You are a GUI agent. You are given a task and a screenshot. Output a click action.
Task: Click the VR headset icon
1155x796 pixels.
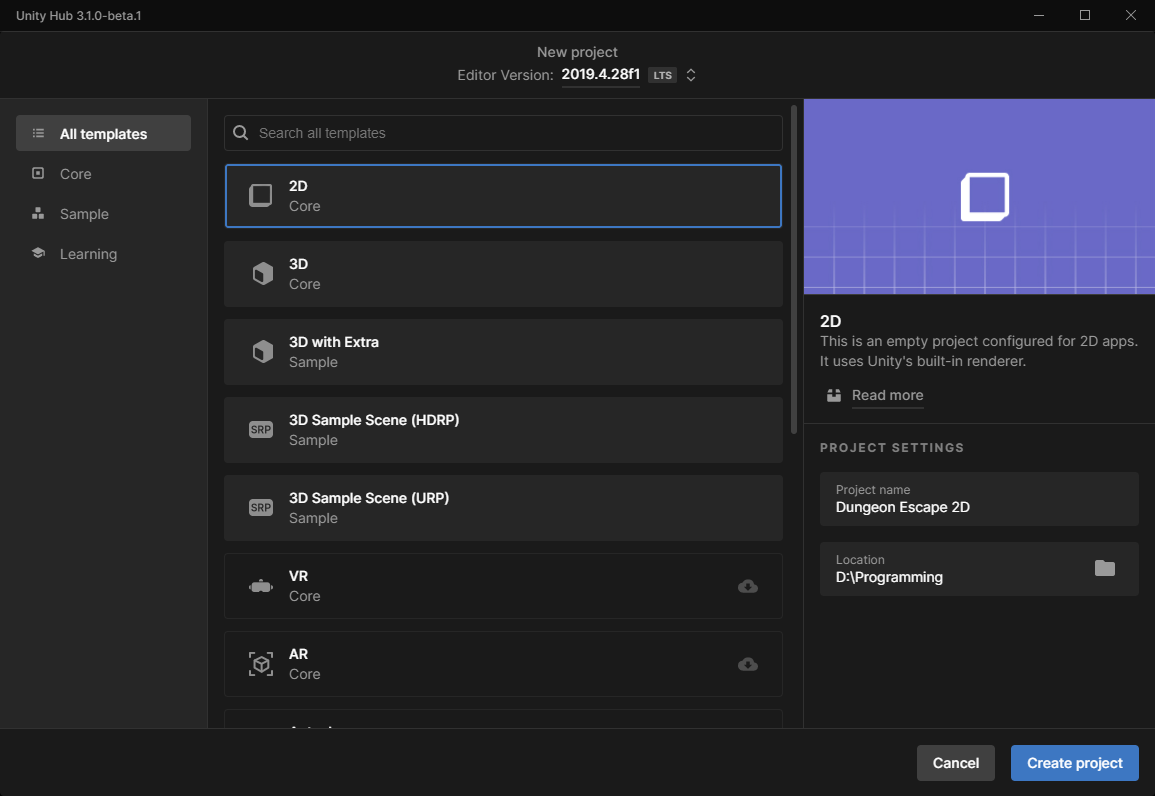pos(261,586)
